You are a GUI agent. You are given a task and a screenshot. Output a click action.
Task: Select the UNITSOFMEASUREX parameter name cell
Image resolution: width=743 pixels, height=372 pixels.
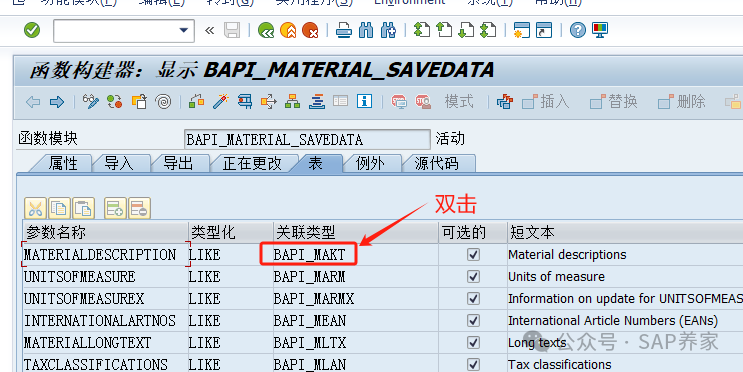pos(106,299)
